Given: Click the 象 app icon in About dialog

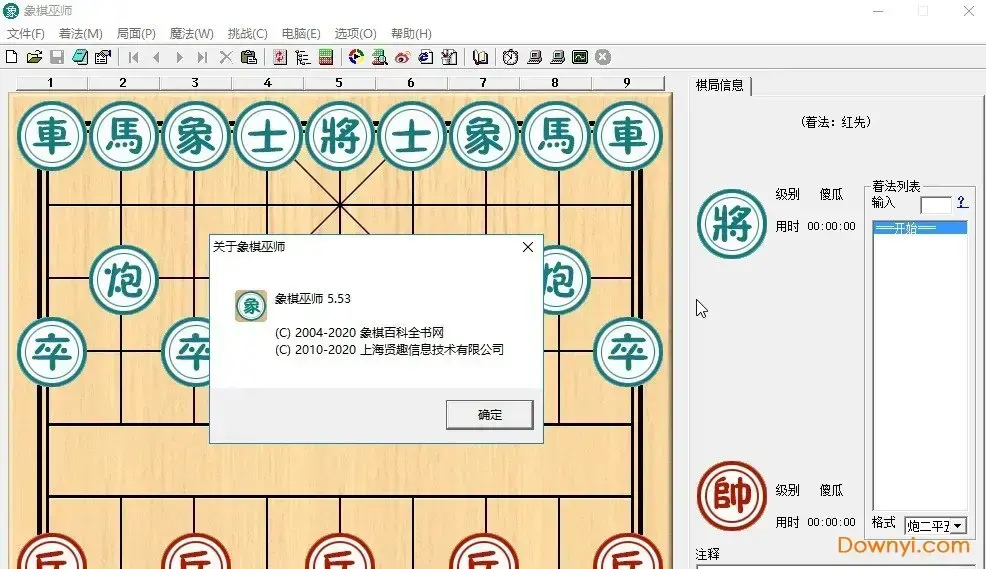Looking at the screenshot, I should click(x=251, y=306).
